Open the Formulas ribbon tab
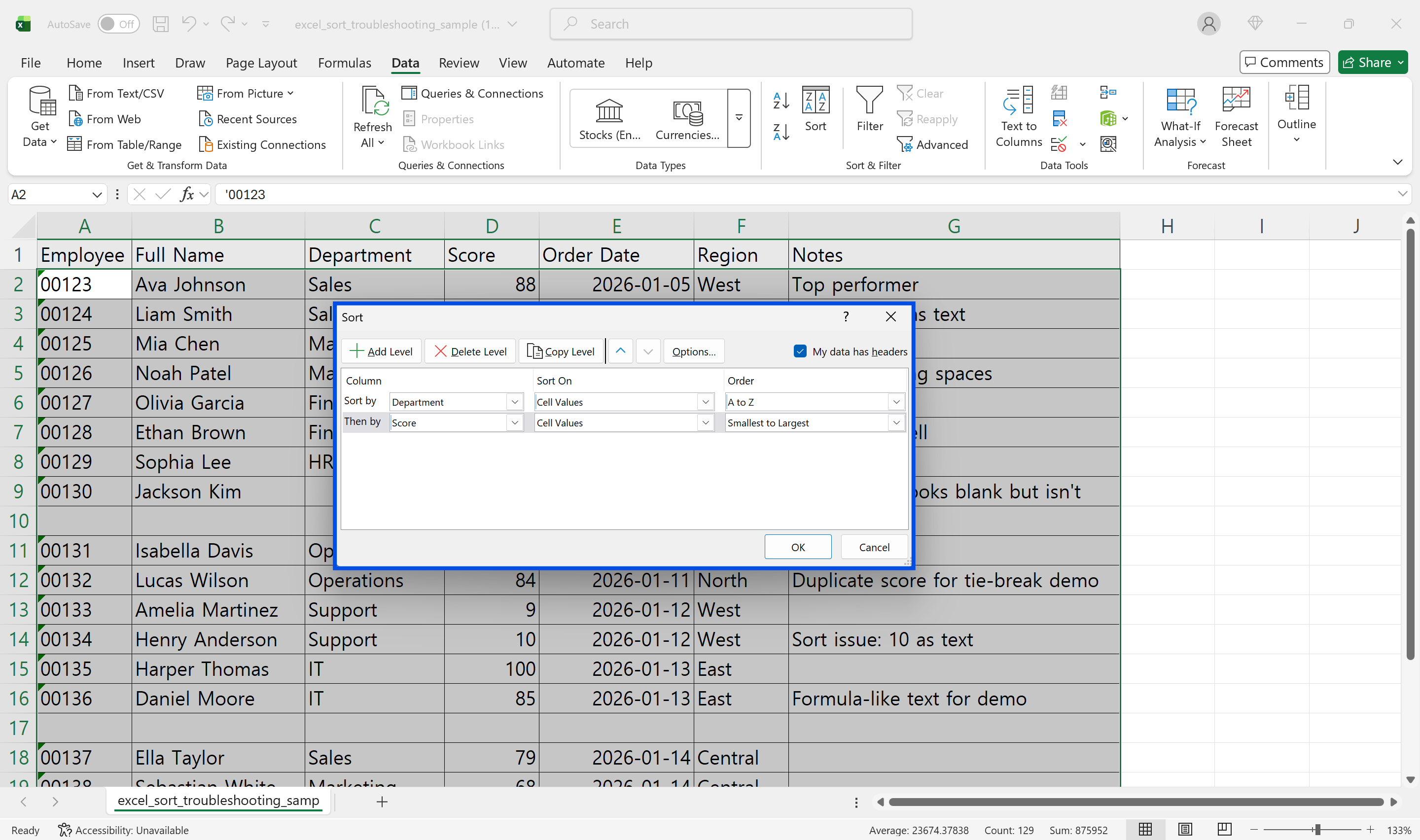Image resolution: width=1420 pixels, height=840 pixels. pyautogui.click(x=344, y=63)
